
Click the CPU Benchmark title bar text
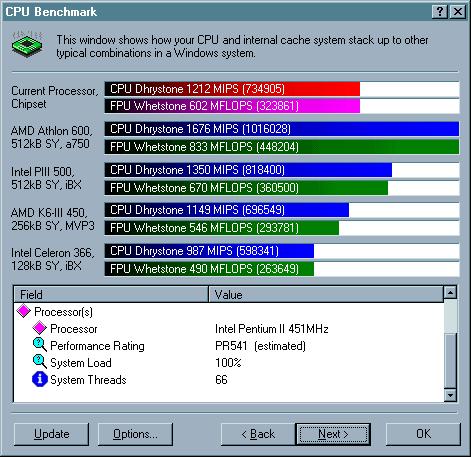[51, 12]
